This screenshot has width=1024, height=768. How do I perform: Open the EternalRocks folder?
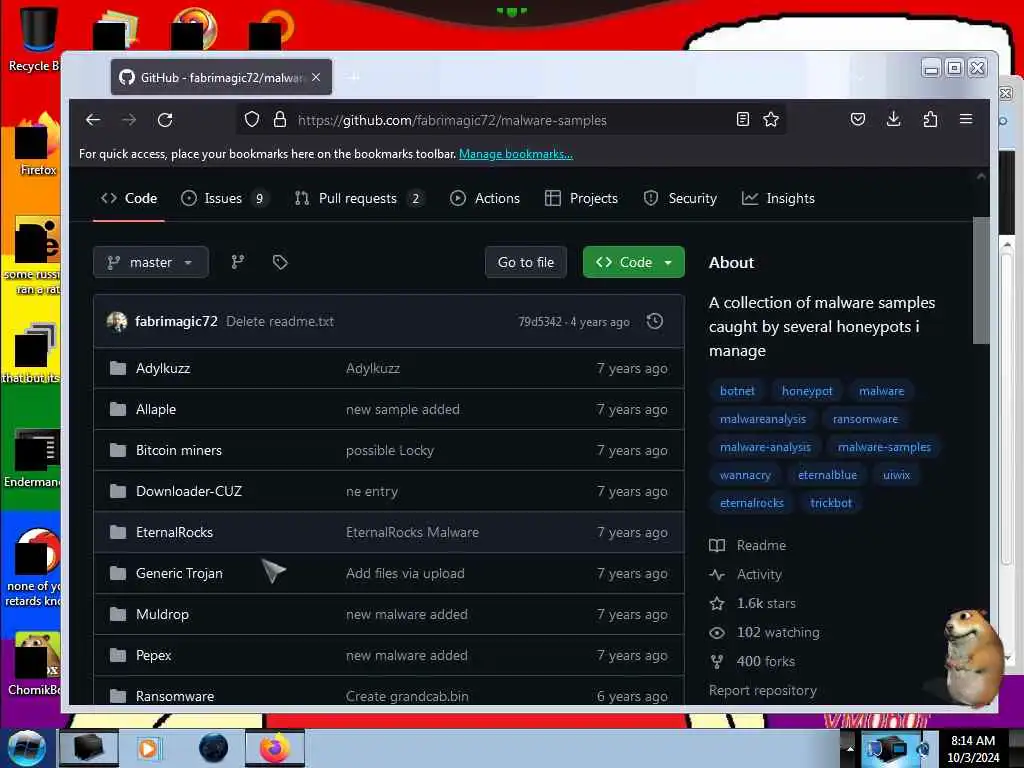tap(174, 532)
